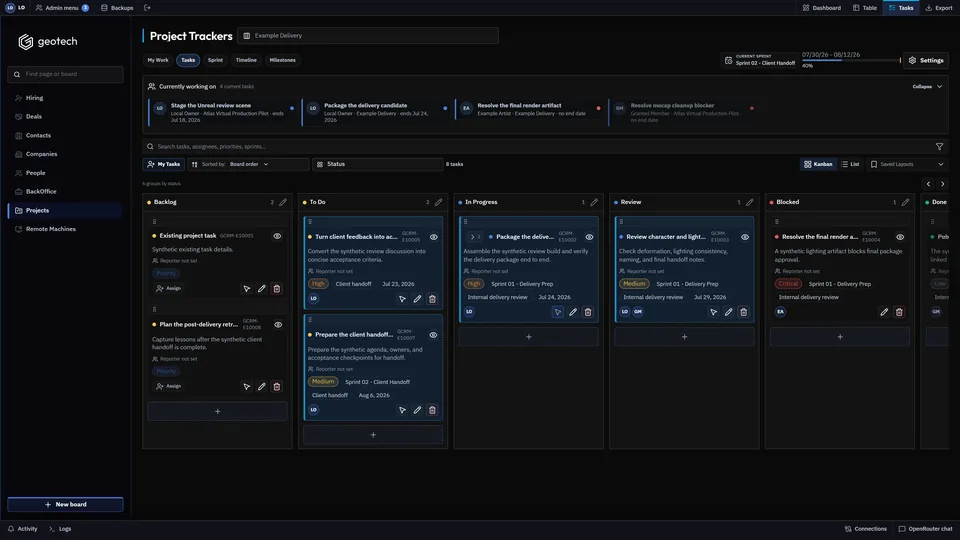Image resolution: width=960 pixels, height=540 pixels.
Task: Toggle eye on Existing project task card
Action: [x=277, y=236]
